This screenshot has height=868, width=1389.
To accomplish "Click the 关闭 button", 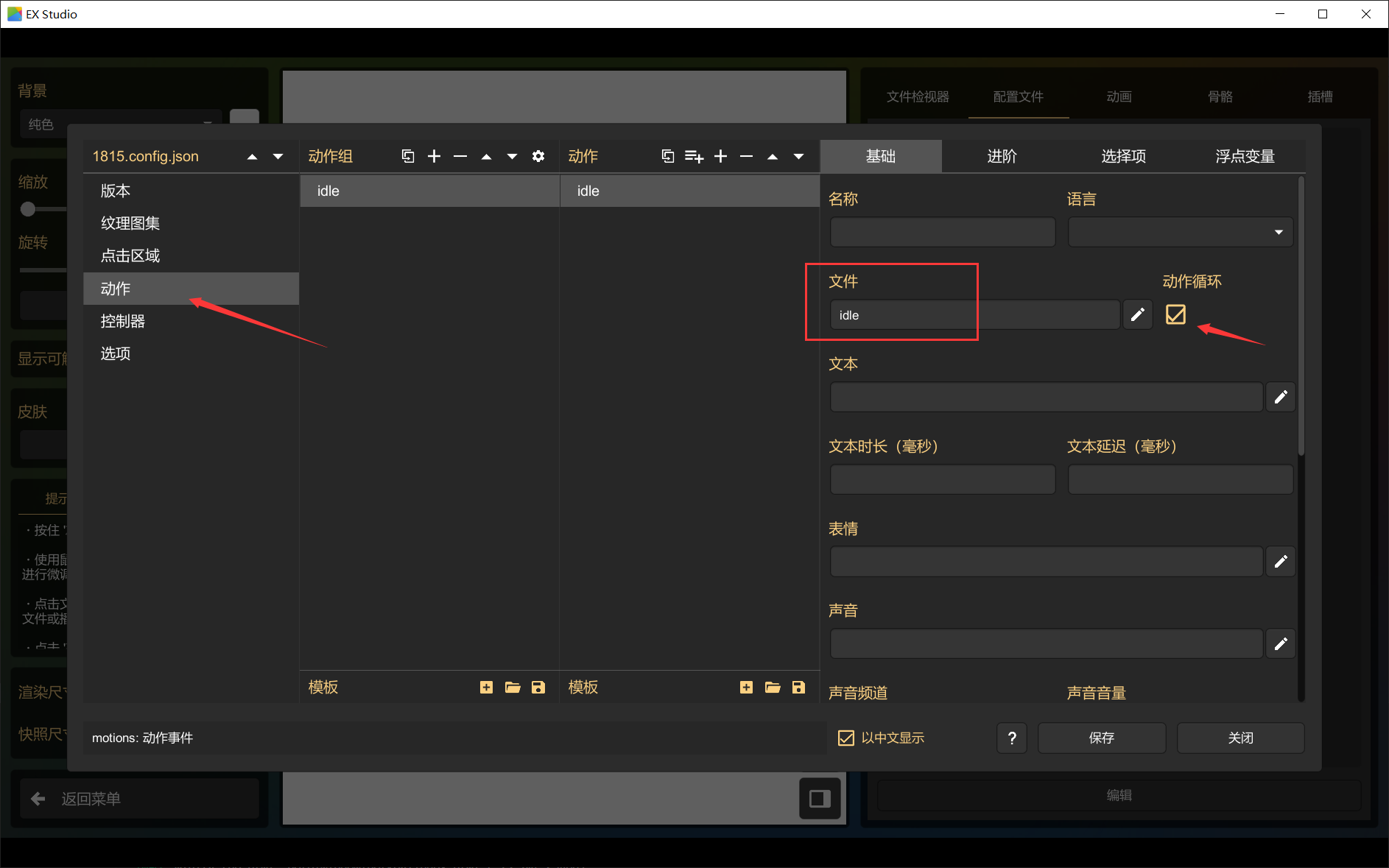I will click(1241, 738).
